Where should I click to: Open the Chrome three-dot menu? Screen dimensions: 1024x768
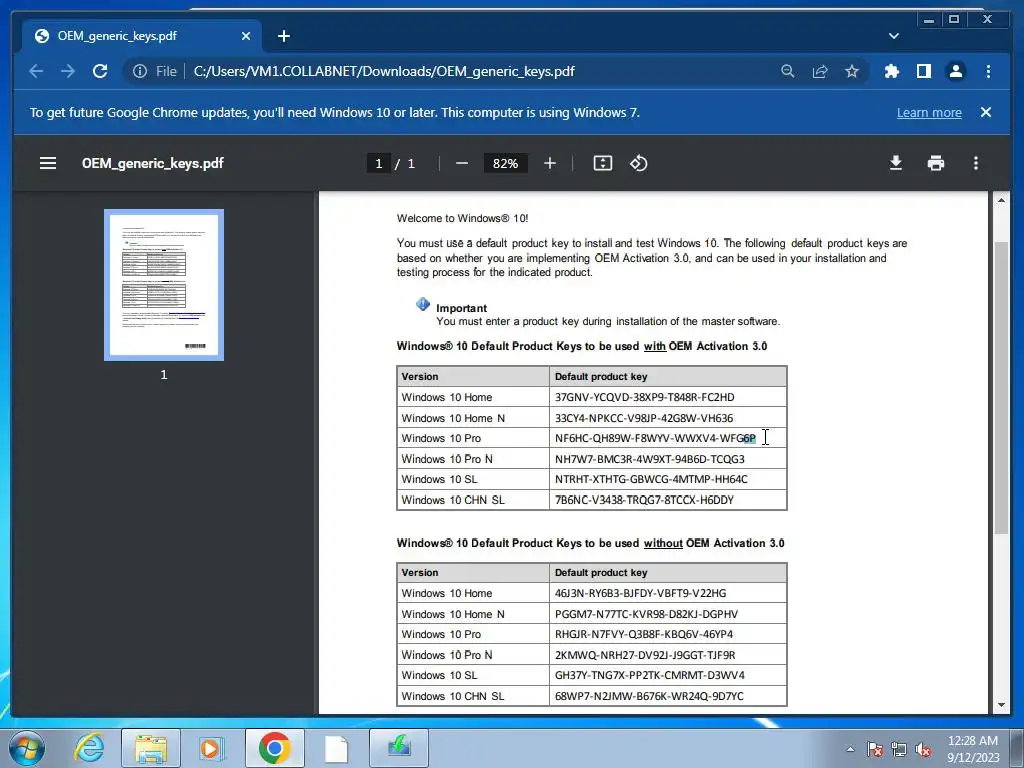click(988, 71)
